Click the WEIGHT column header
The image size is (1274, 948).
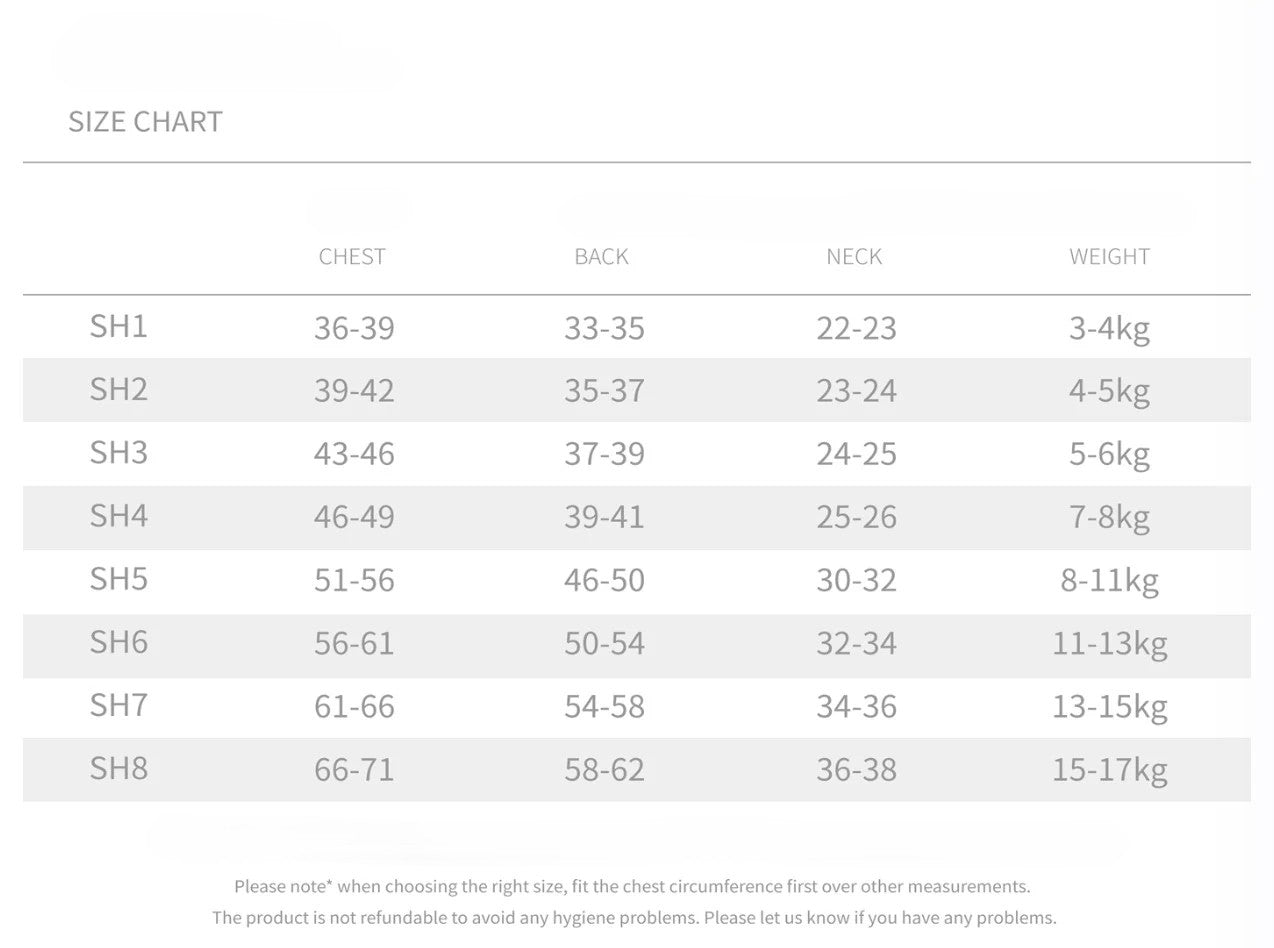1109,256
